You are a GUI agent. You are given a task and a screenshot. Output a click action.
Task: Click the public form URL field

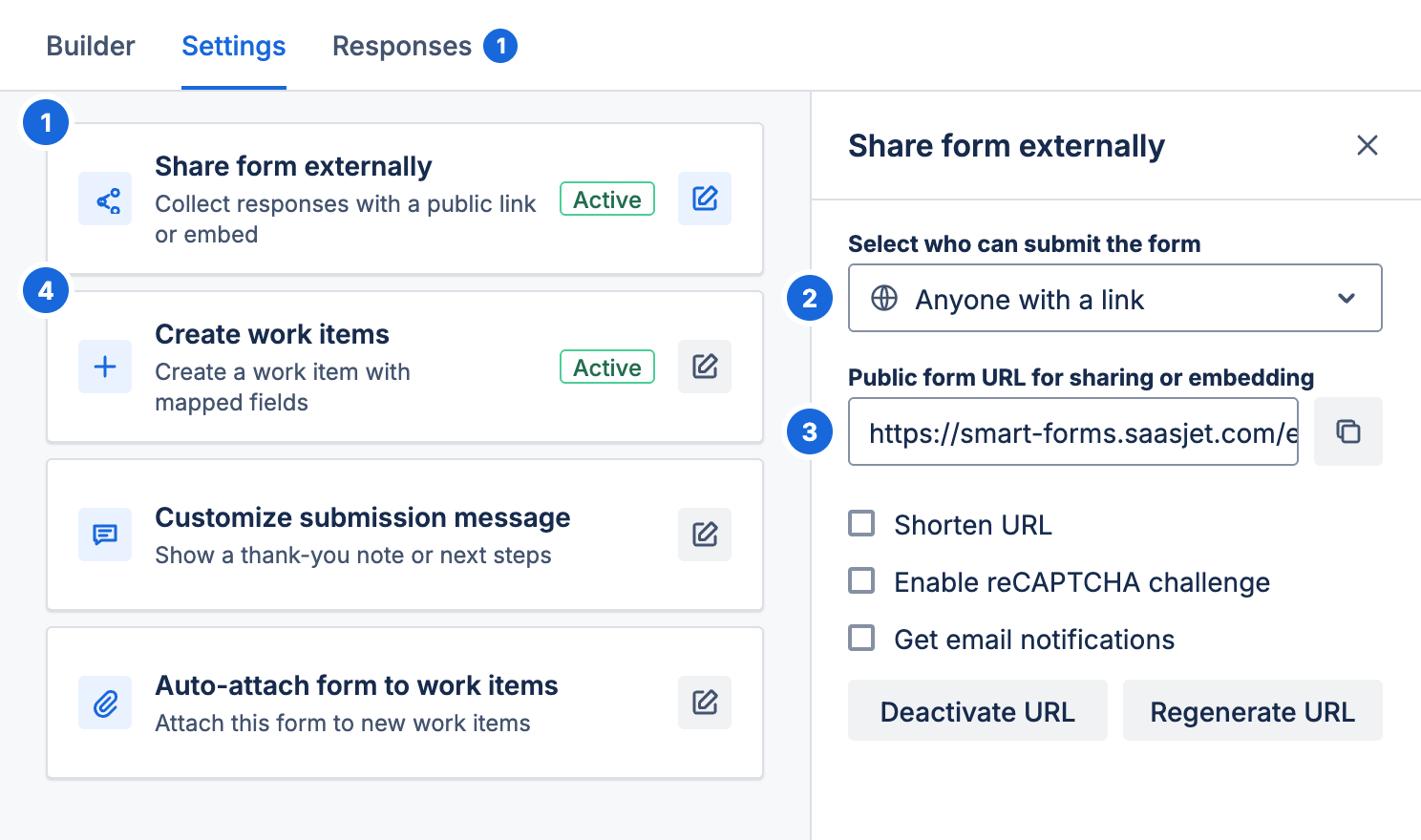[x=1073, y=431]
